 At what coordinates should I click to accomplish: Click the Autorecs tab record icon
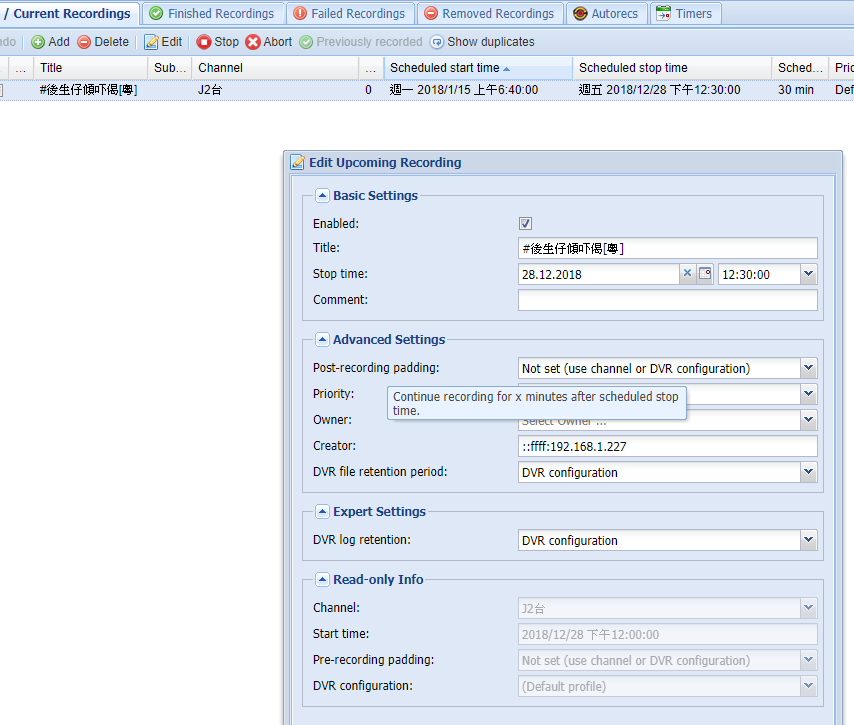click(x=581, y=14)
